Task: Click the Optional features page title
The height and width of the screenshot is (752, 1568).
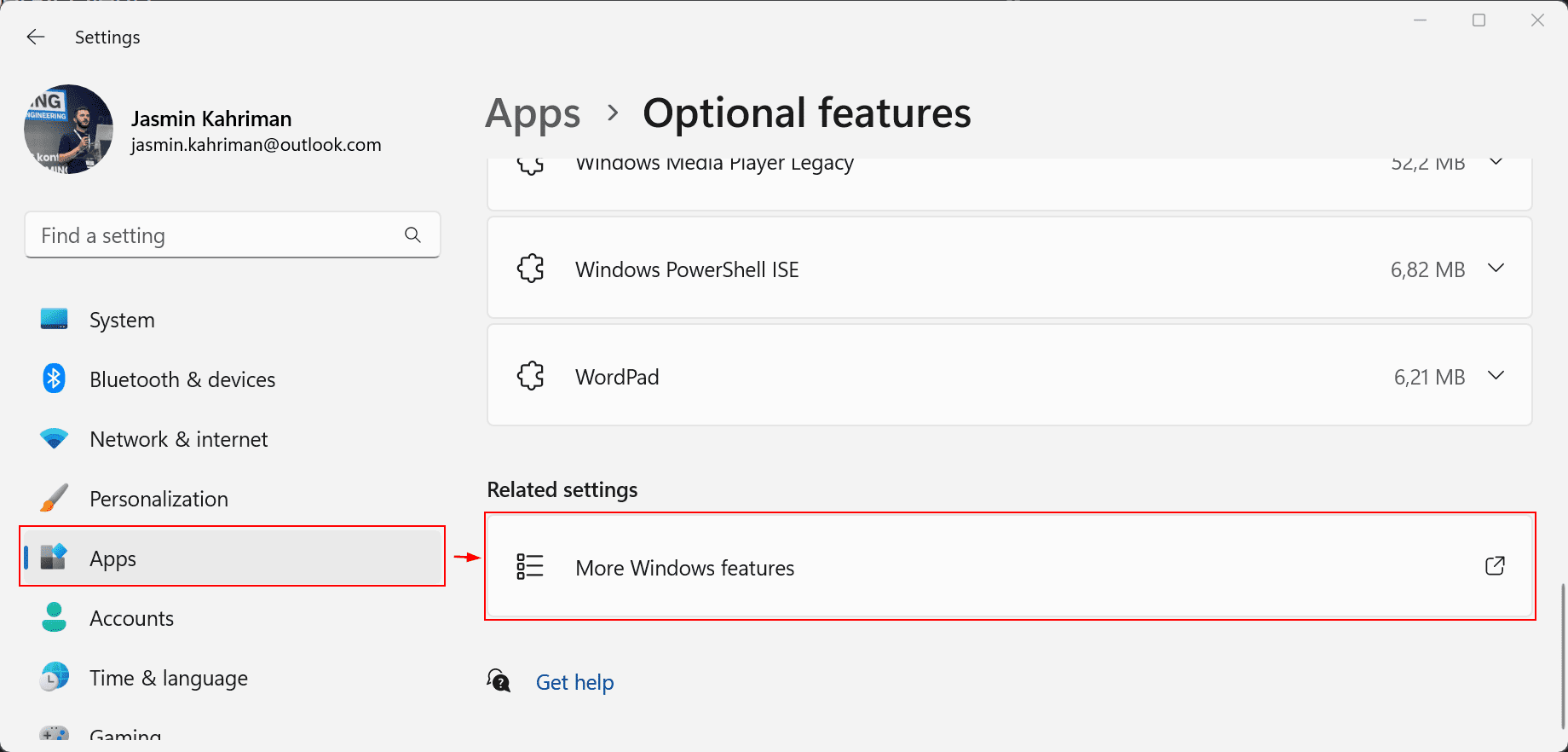Action: tap(806, 113)
